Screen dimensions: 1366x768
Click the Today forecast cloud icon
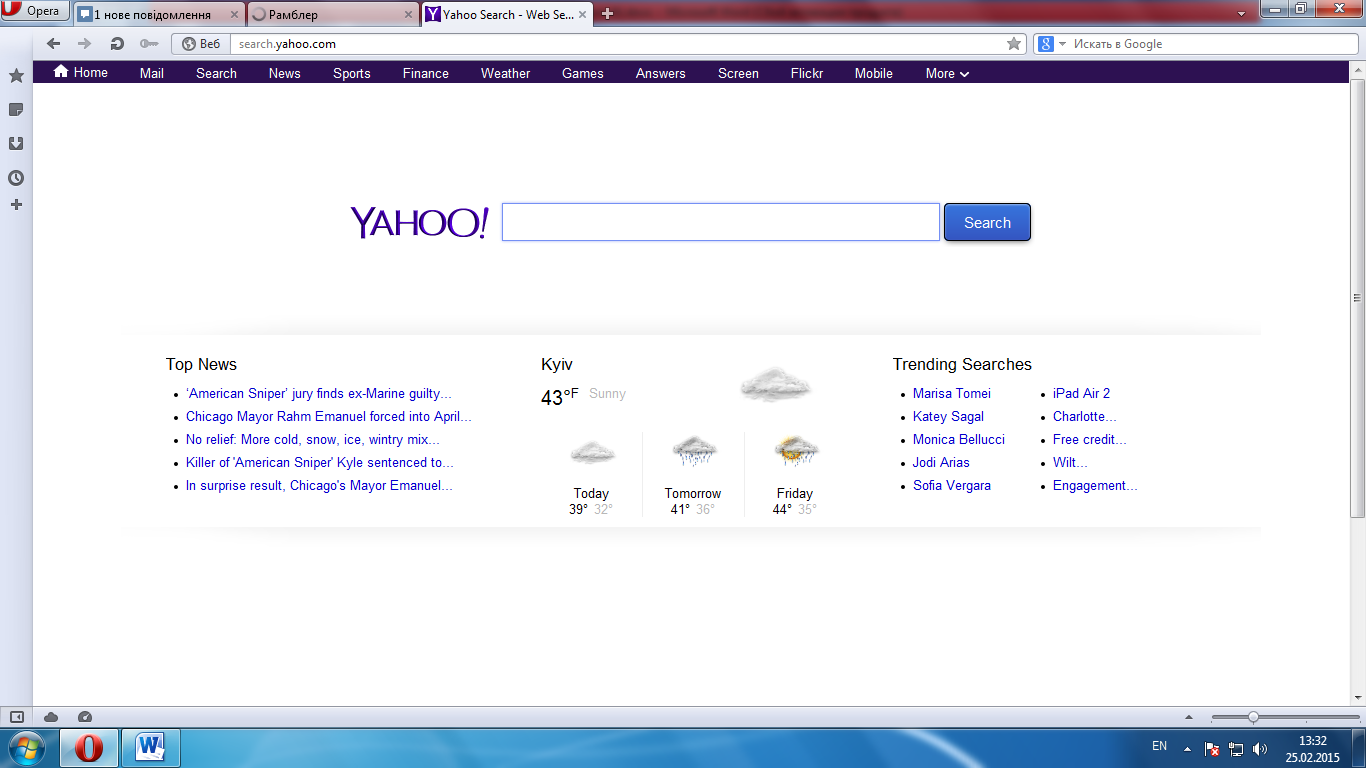click(x=592, y=453)
